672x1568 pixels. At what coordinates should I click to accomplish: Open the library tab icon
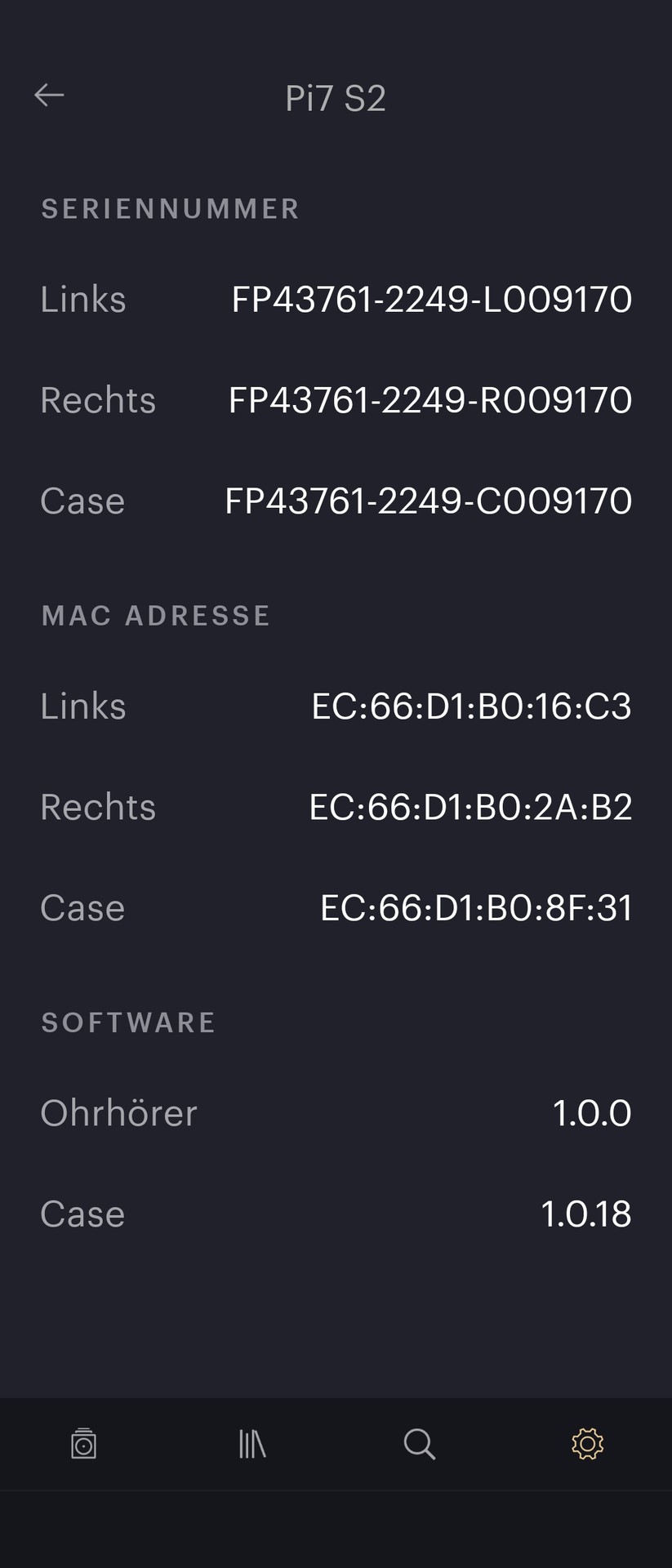click(252, 1443)
